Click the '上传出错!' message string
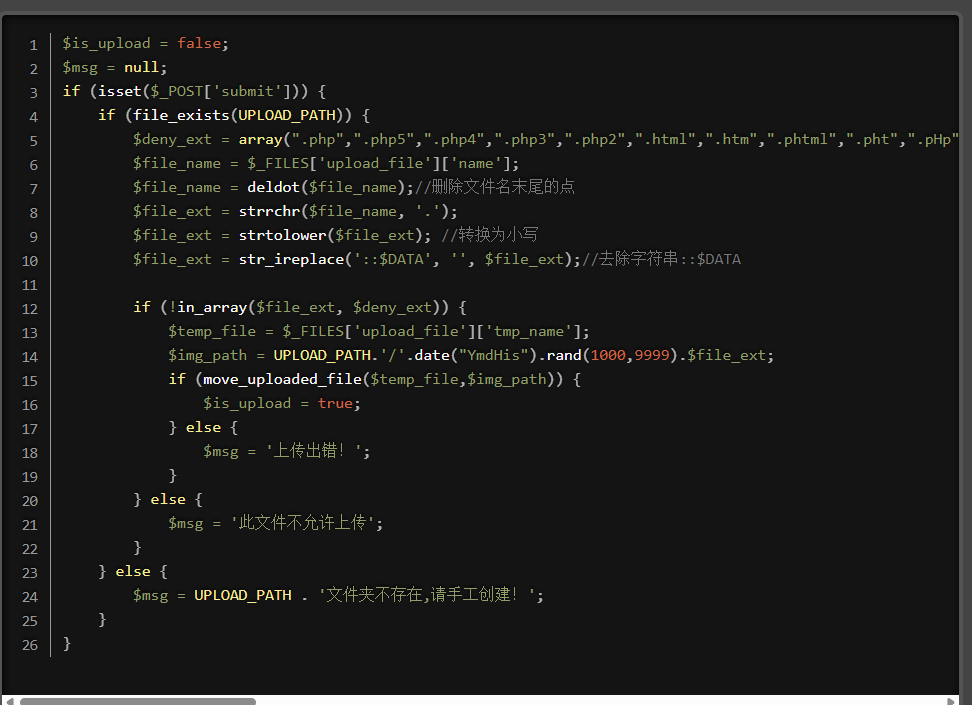The image size is (972, 705). coord(313,451)
